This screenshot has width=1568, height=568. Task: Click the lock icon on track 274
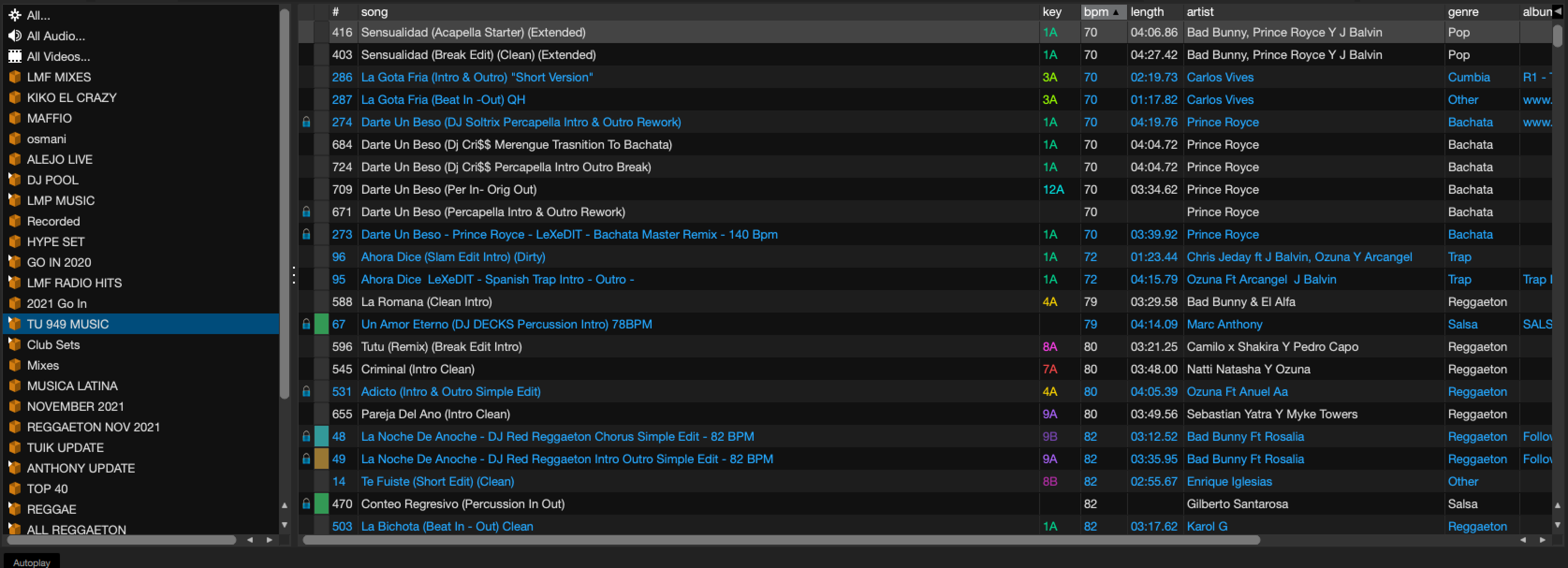(x=306, y=122)
